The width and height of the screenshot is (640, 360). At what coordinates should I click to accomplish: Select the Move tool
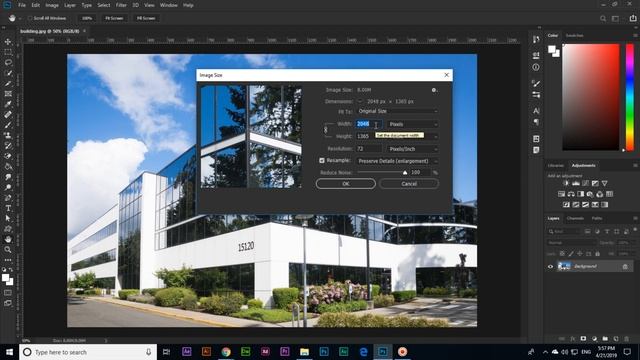8,42
